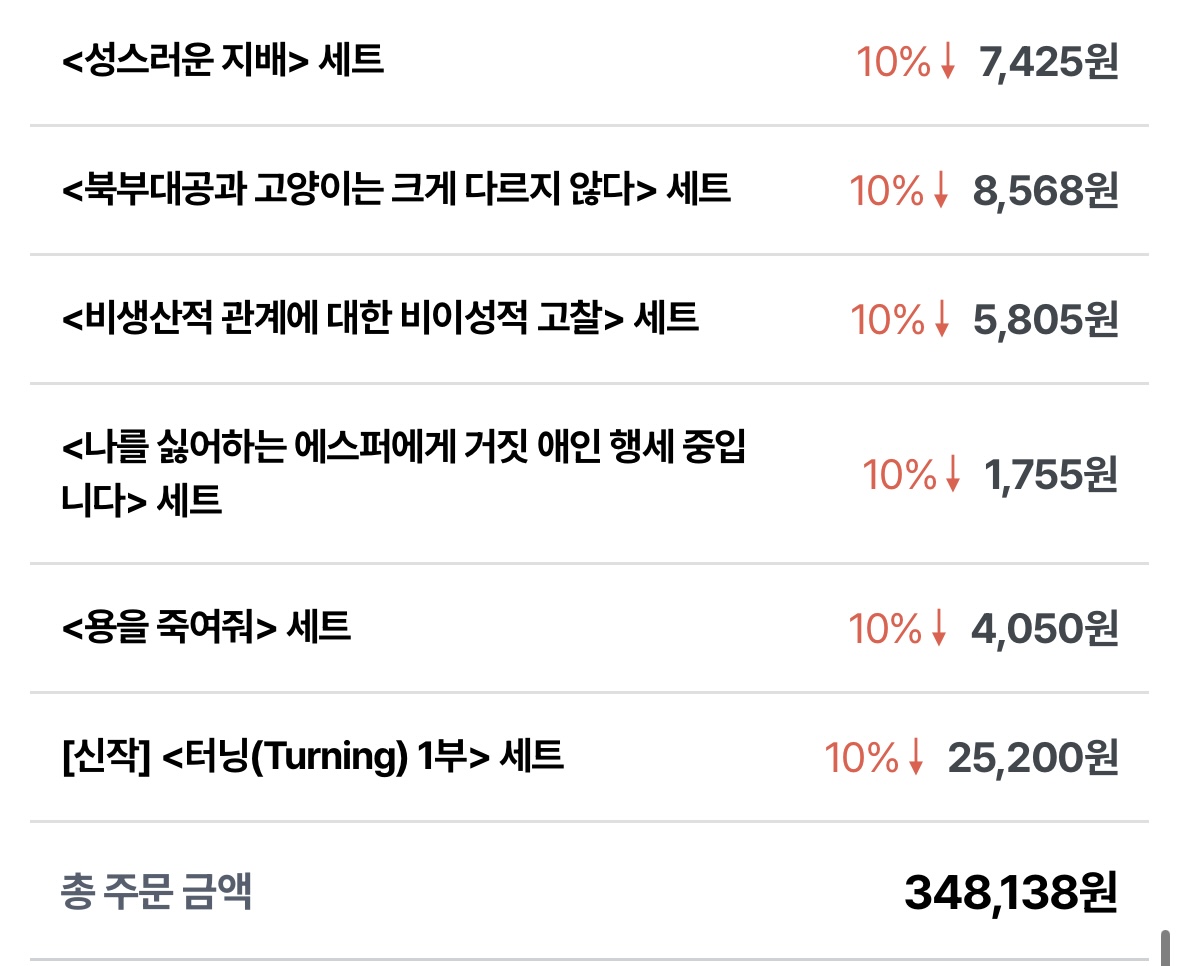Open the <성스러운 지배> 세트 item
This screenshot has height=966, width=1179.
point(222,62)
